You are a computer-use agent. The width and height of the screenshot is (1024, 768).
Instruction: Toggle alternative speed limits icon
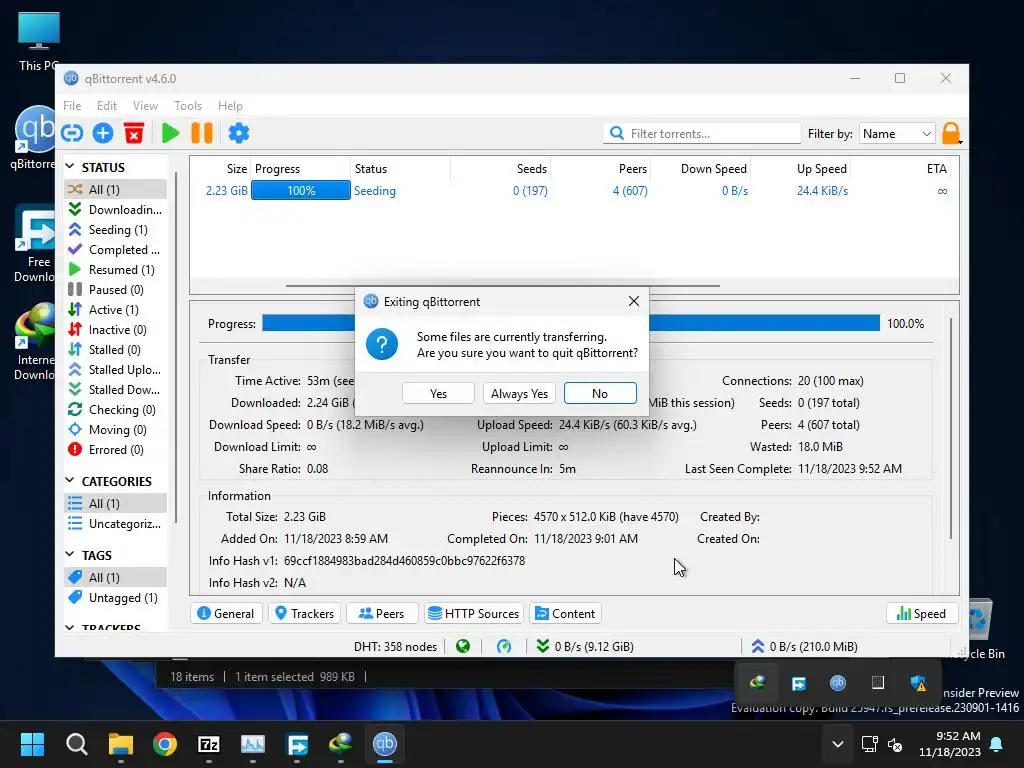pos(504,647)
